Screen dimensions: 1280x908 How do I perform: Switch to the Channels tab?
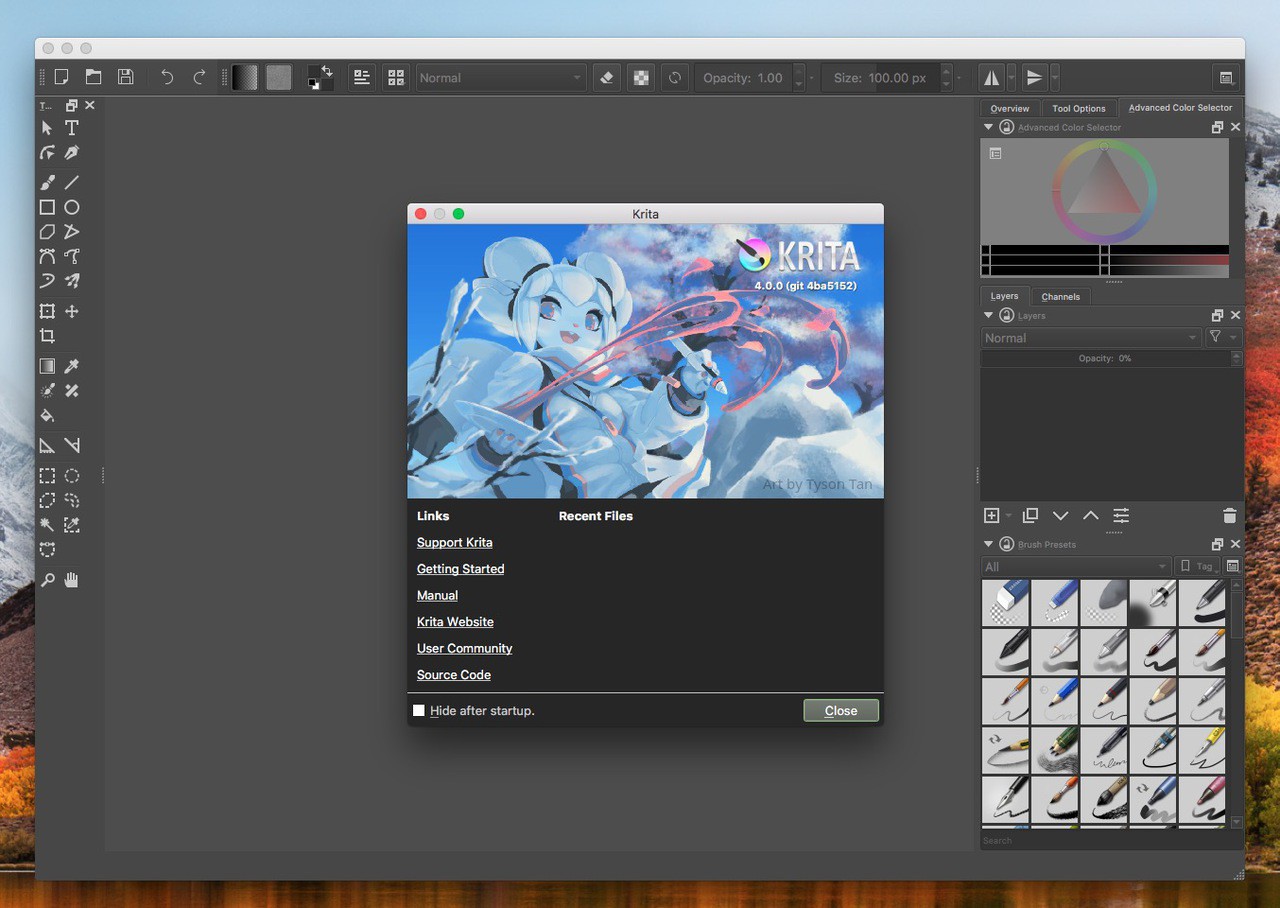pos(1060,296)
